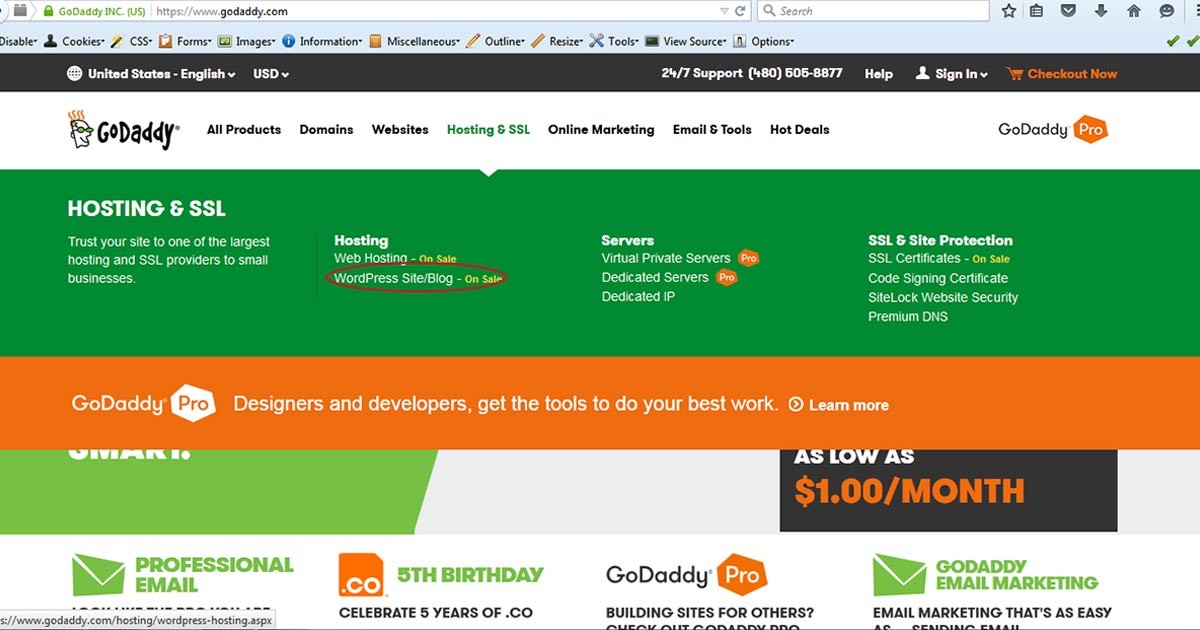Click the Pro badge next to Virtual Private Servers
The image size is (1200, 630).
coord(748,258)
